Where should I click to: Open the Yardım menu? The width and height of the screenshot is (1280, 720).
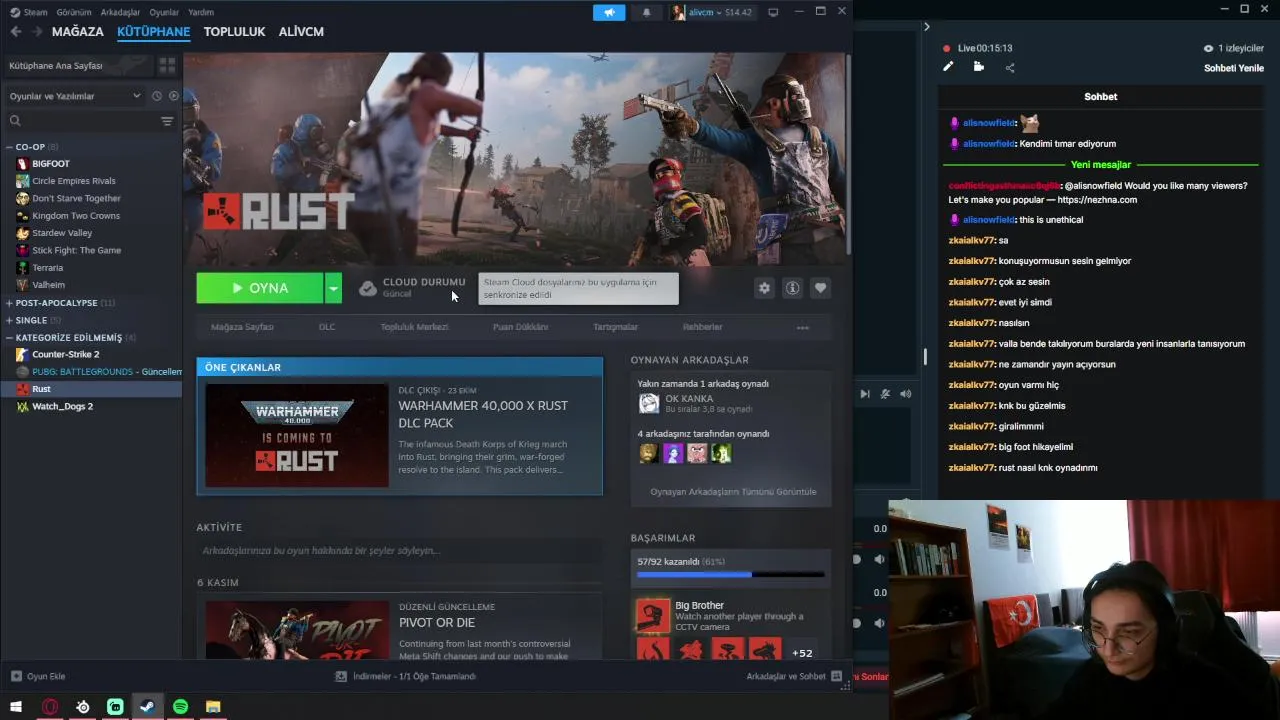[x=201, y=12]
